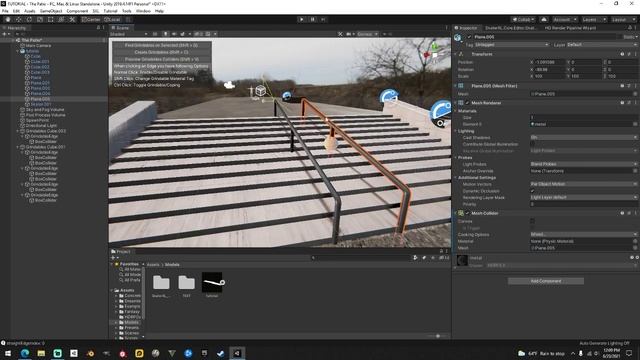Select the Scene tab
640x360 pixels.
120,28
